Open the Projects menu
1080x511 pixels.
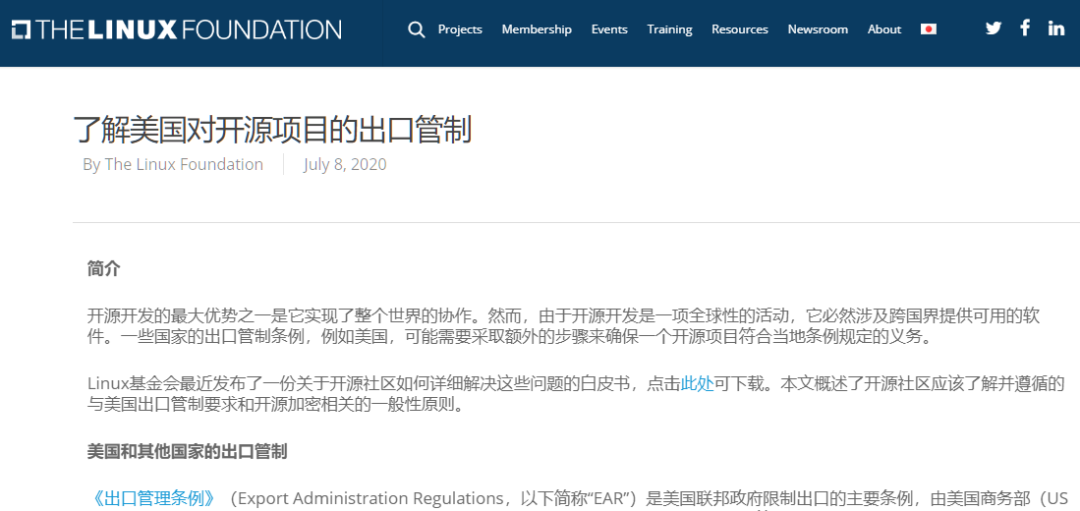tap(460, 30)
